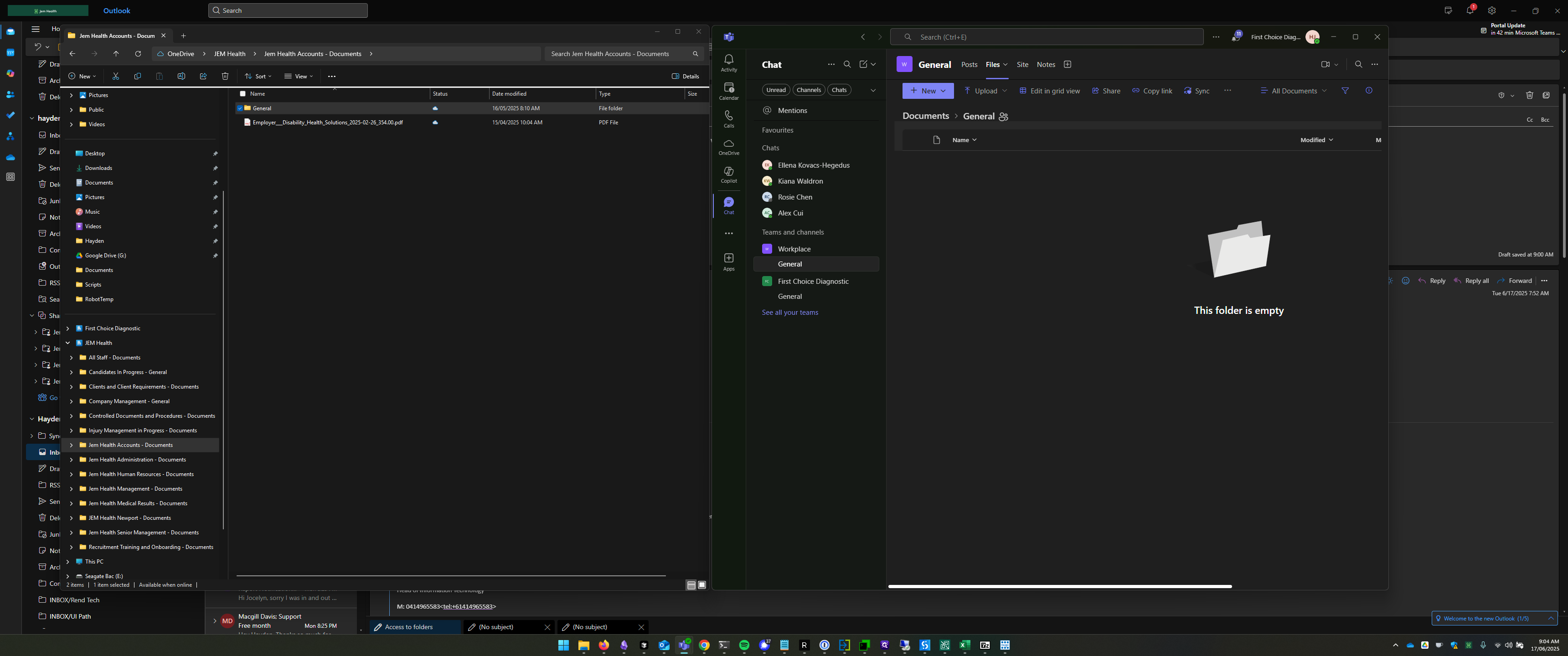Toggle the Chats filter pill in Teams
1568x656 pixels.
coord(840,90)
